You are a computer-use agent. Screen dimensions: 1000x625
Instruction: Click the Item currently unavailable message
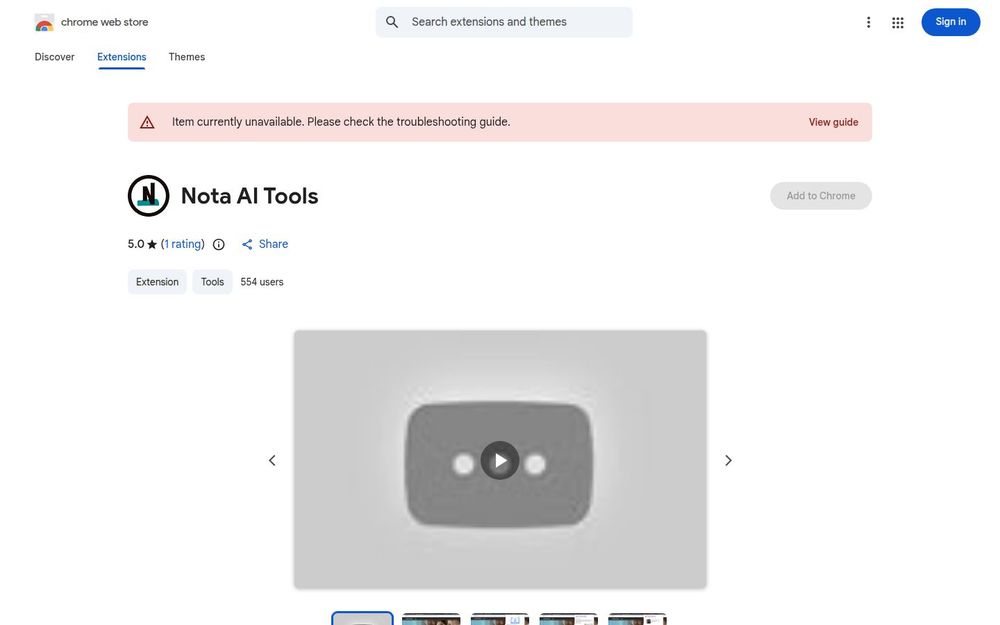pyautogui.click(x=341, y=122)
